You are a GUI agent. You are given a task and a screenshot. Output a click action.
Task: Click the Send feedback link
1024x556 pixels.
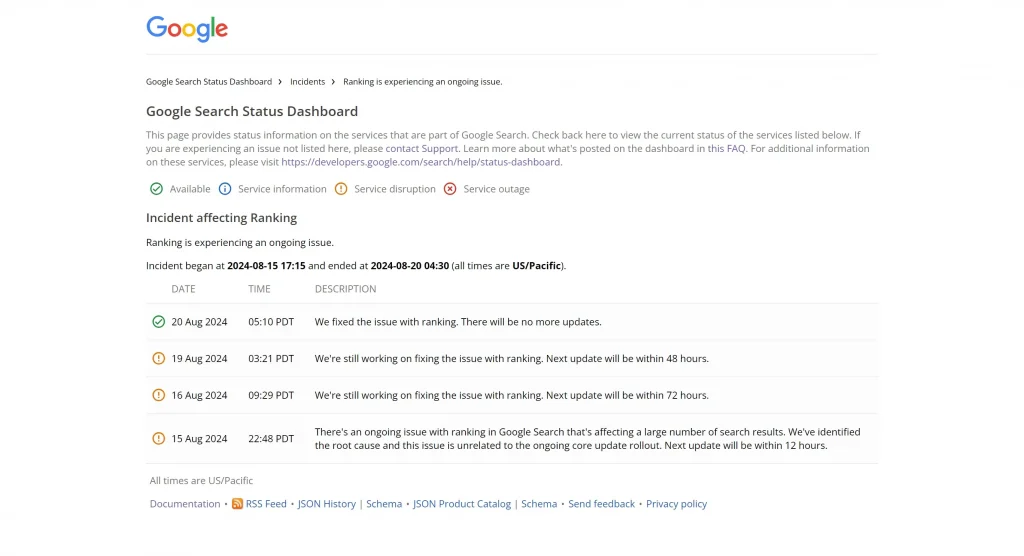coord(601,504)
